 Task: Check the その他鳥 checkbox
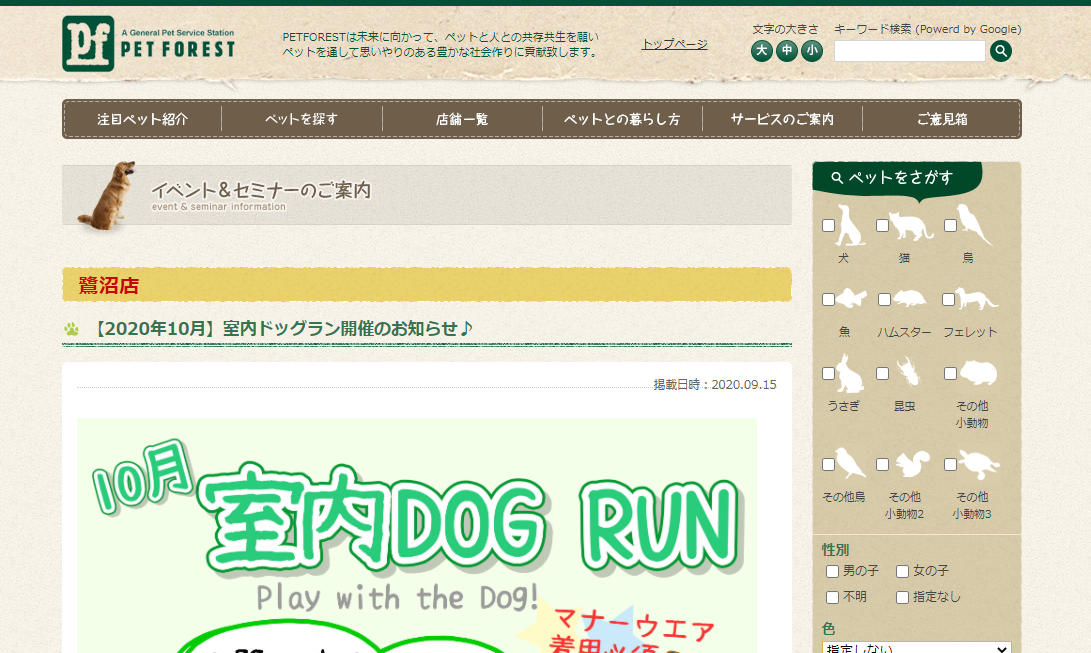828,465
